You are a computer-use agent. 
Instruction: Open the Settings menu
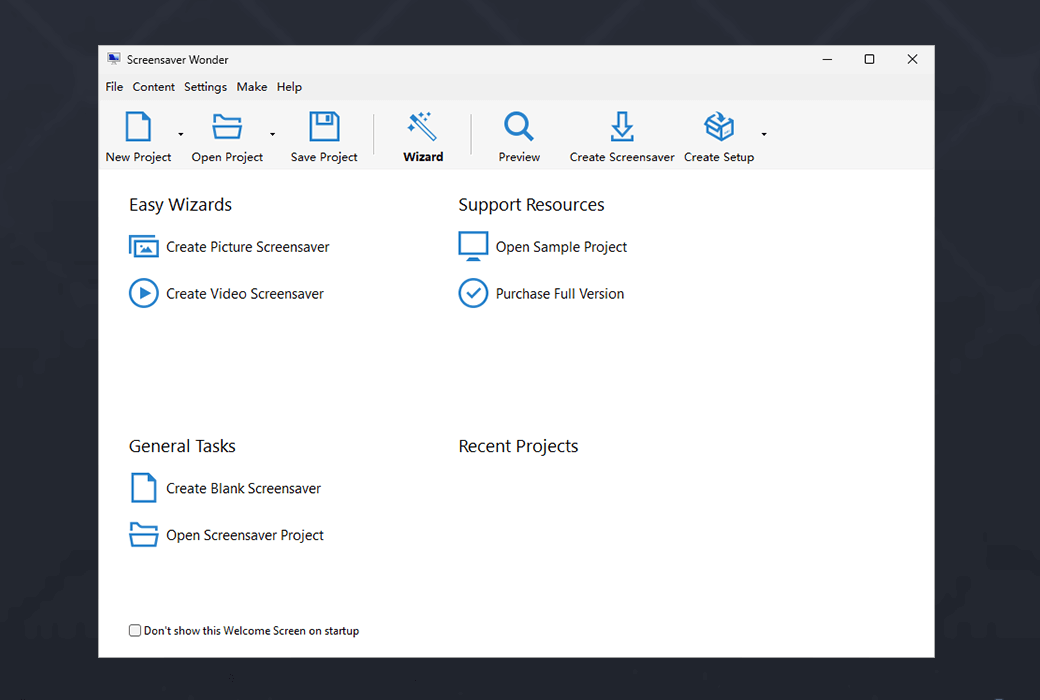205,87
